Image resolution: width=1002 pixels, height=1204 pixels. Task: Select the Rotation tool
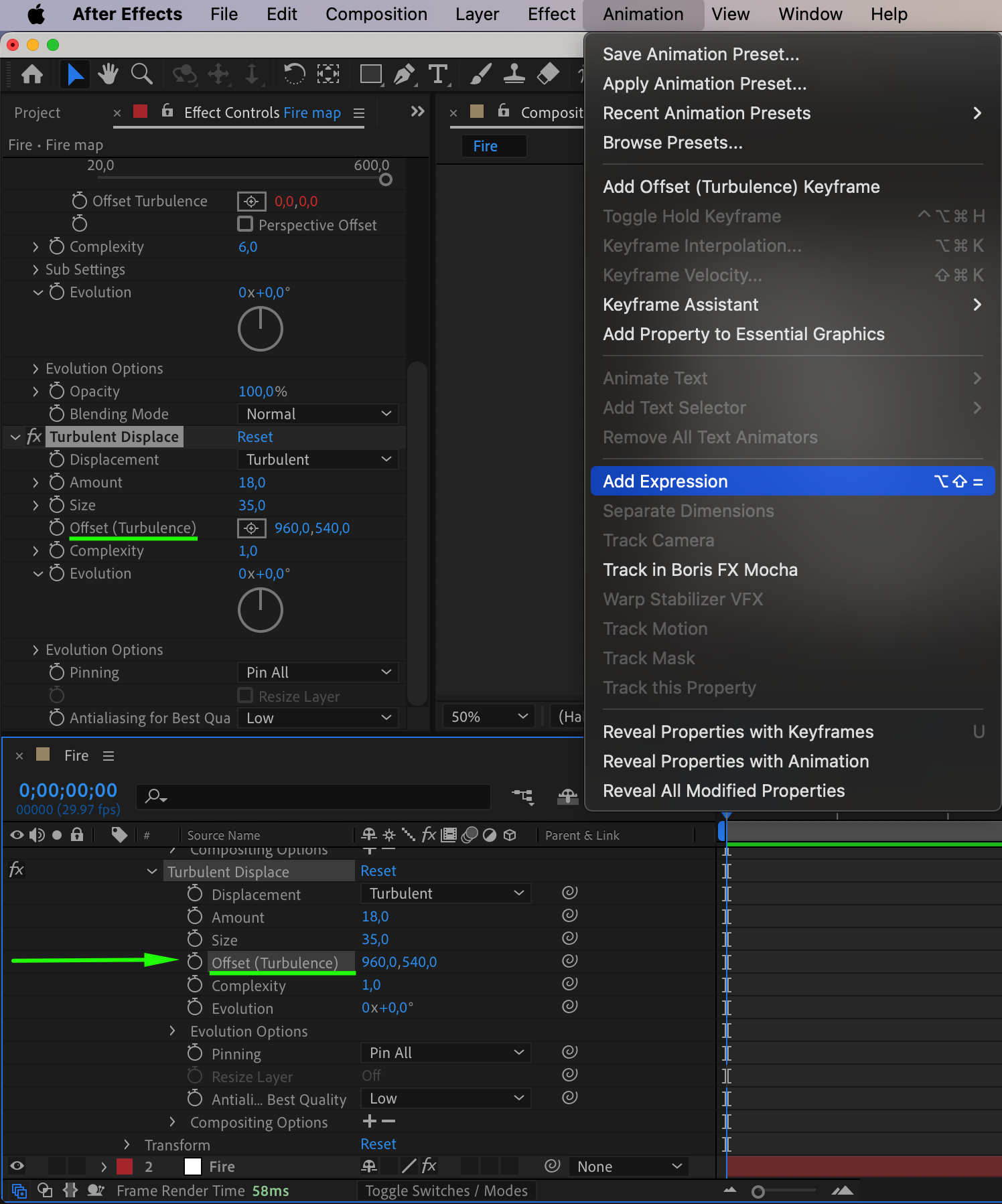pyautogui.click(x=293, y=74)
